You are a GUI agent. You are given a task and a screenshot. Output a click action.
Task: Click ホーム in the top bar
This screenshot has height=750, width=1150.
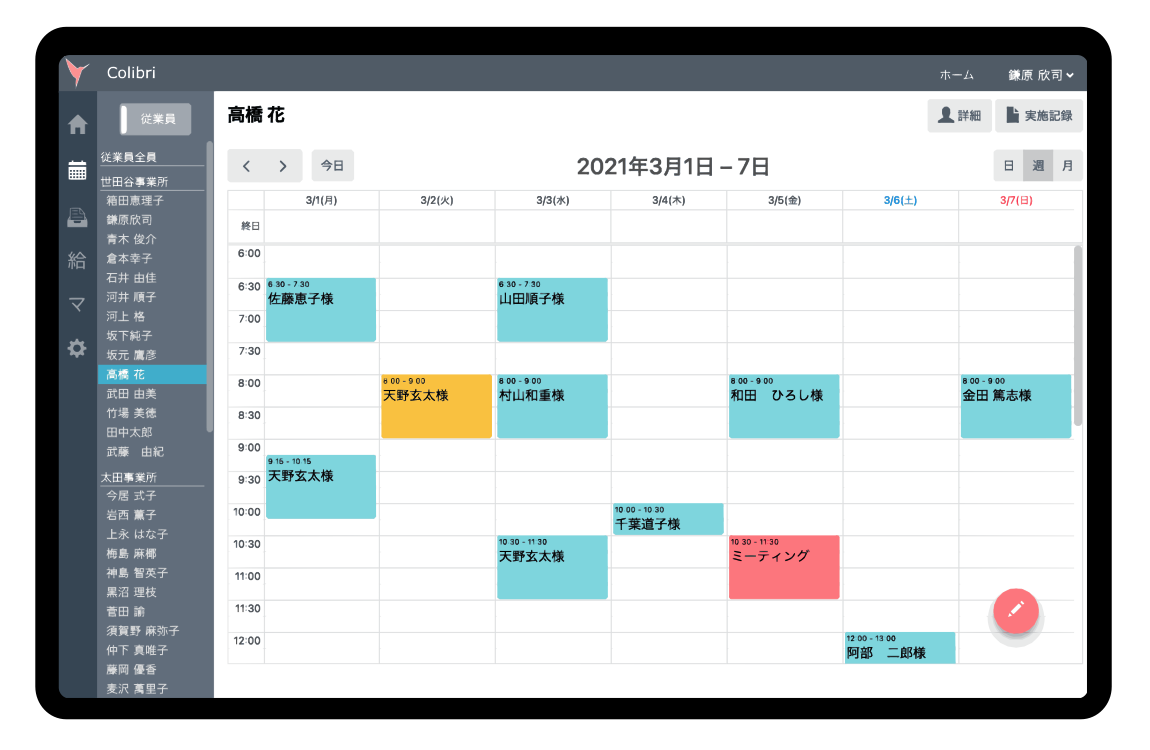(956, 75)
